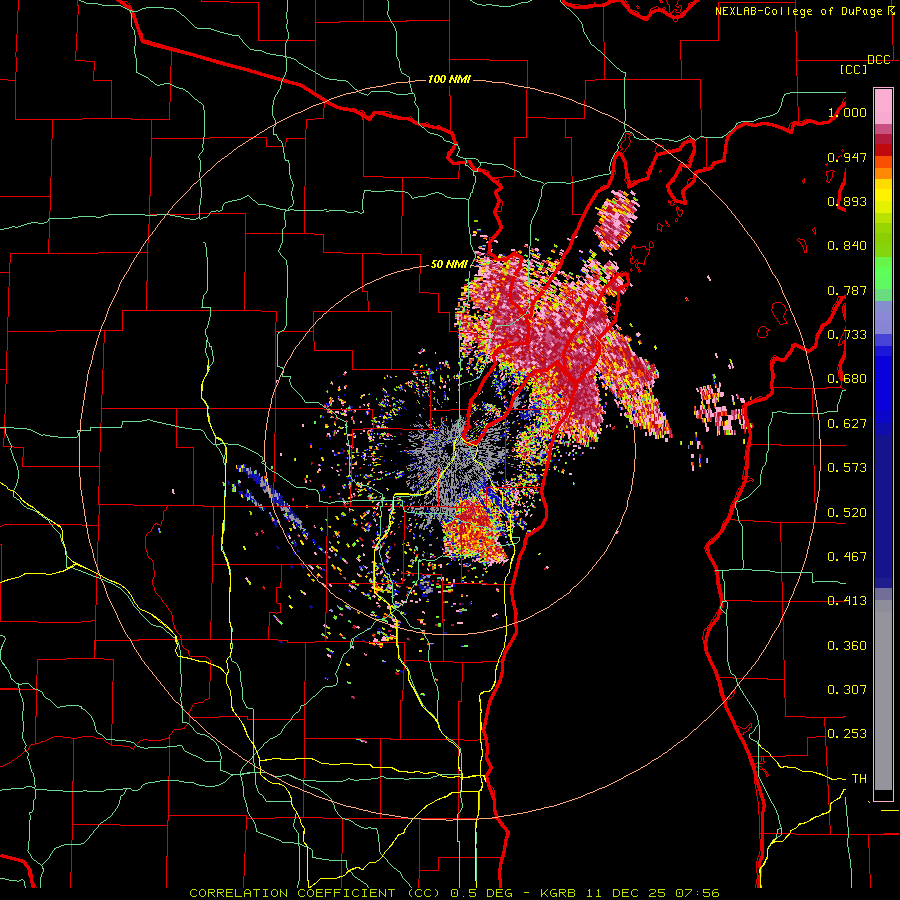Click the 0.253 value on the color scale
Viewport: 900px width, 900px height.
[x=847, y=734]
